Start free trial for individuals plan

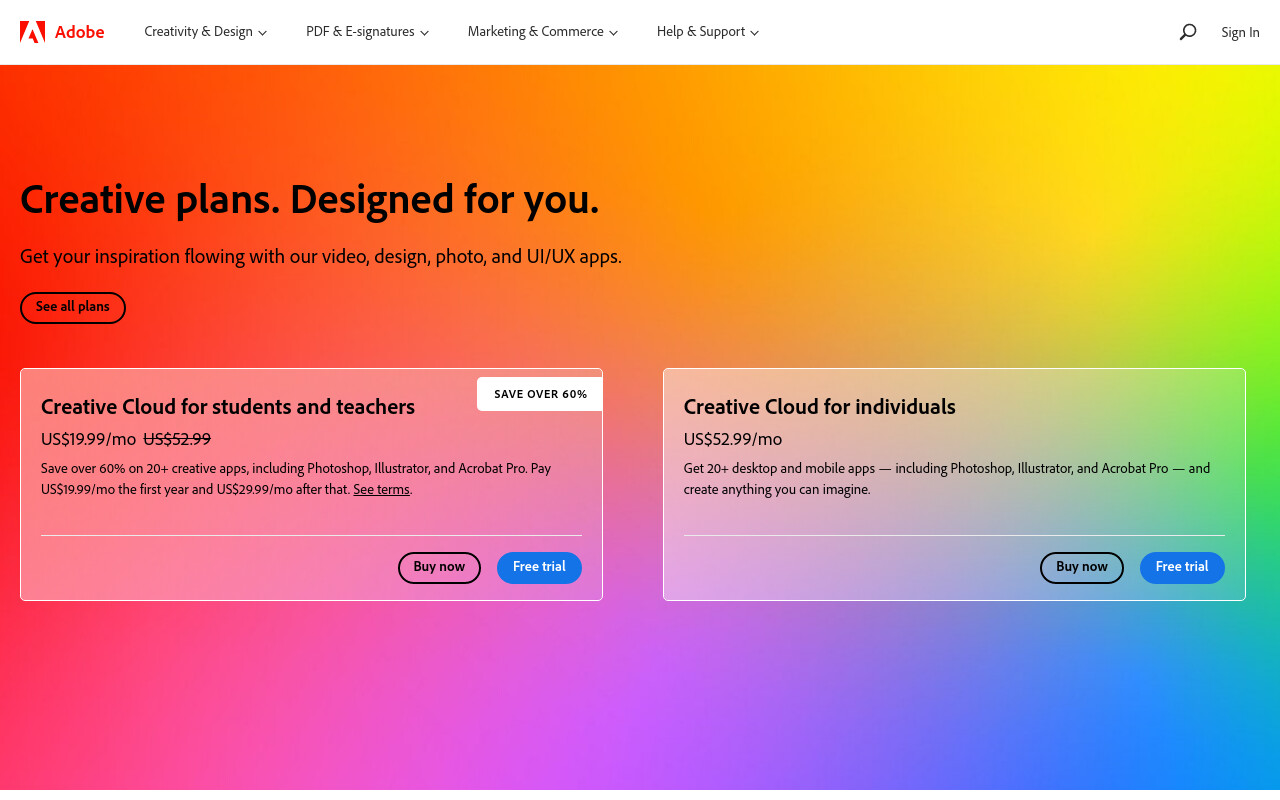click(x=1182, y=568)
